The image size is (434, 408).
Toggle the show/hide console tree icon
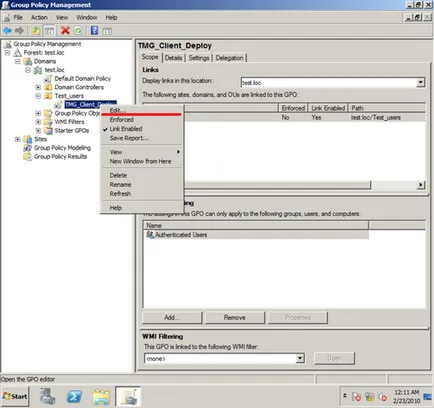click(x=49, y=31)
